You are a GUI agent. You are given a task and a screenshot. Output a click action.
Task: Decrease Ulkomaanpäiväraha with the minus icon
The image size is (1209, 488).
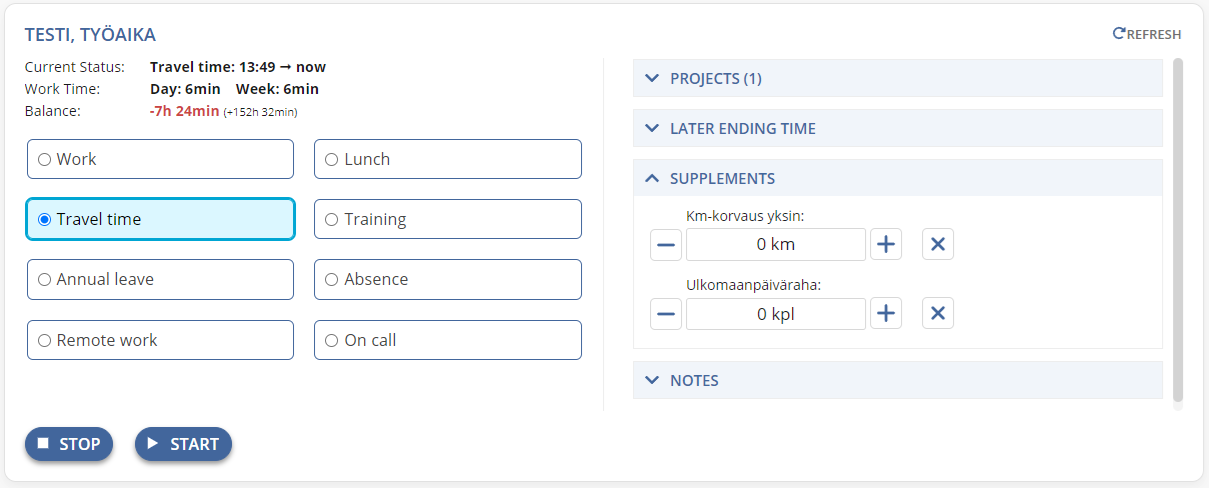[666, 314]
